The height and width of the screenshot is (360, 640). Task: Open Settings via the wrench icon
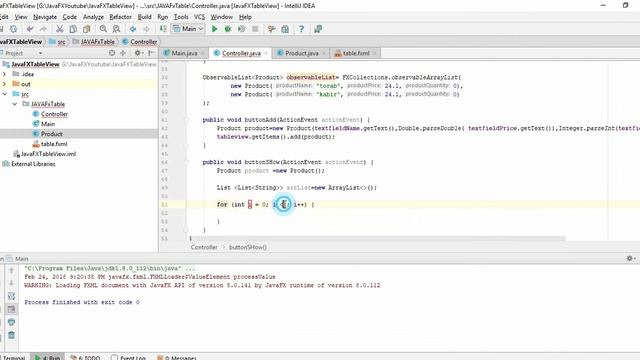point(271,29)
